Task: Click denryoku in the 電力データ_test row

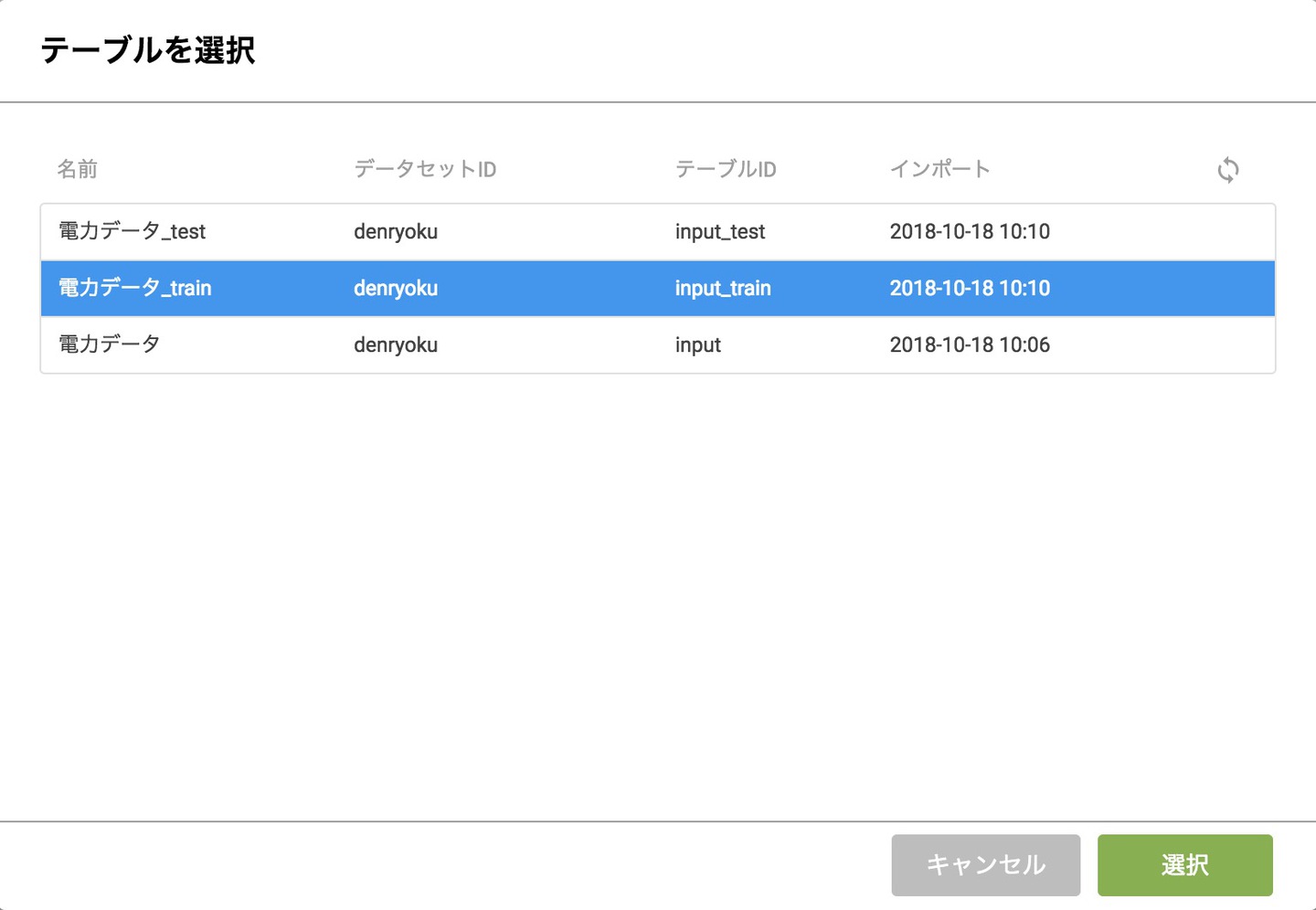Action: click(x=396, y=232)
